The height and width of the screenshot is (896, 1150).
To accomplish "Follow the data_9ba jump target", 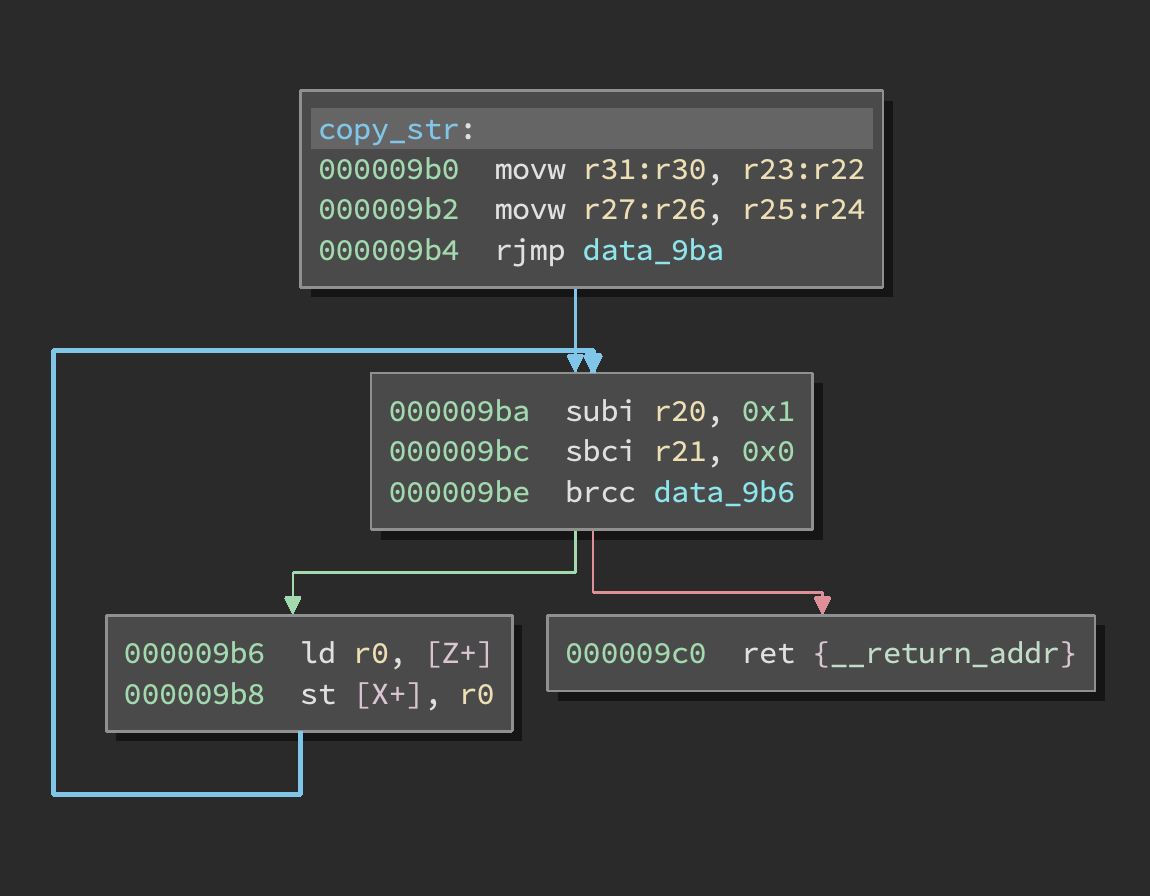I will click(652, 250).
